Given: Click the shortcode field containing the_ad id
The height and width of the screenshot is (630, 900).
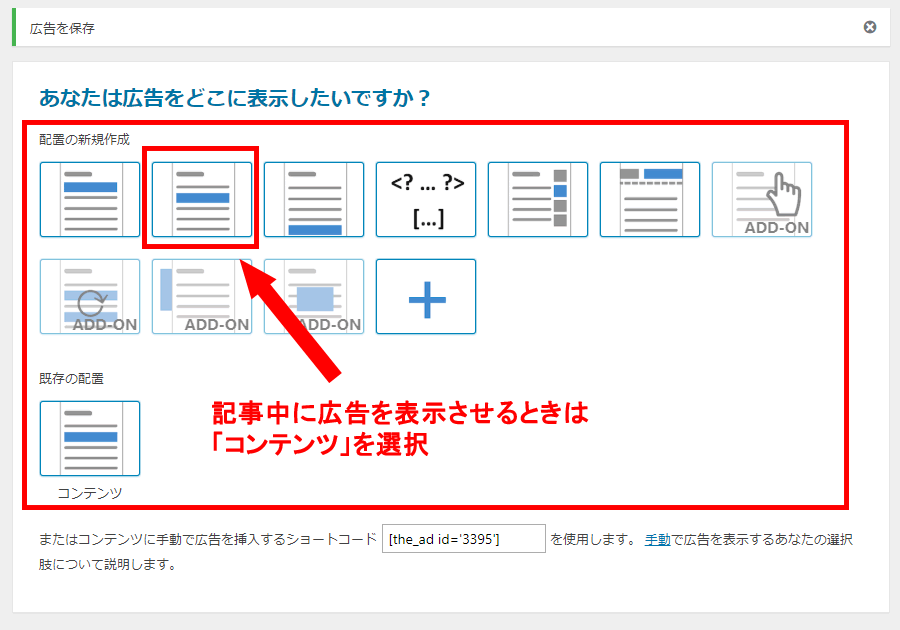Looking at the screenshot, I should [463, 539].
